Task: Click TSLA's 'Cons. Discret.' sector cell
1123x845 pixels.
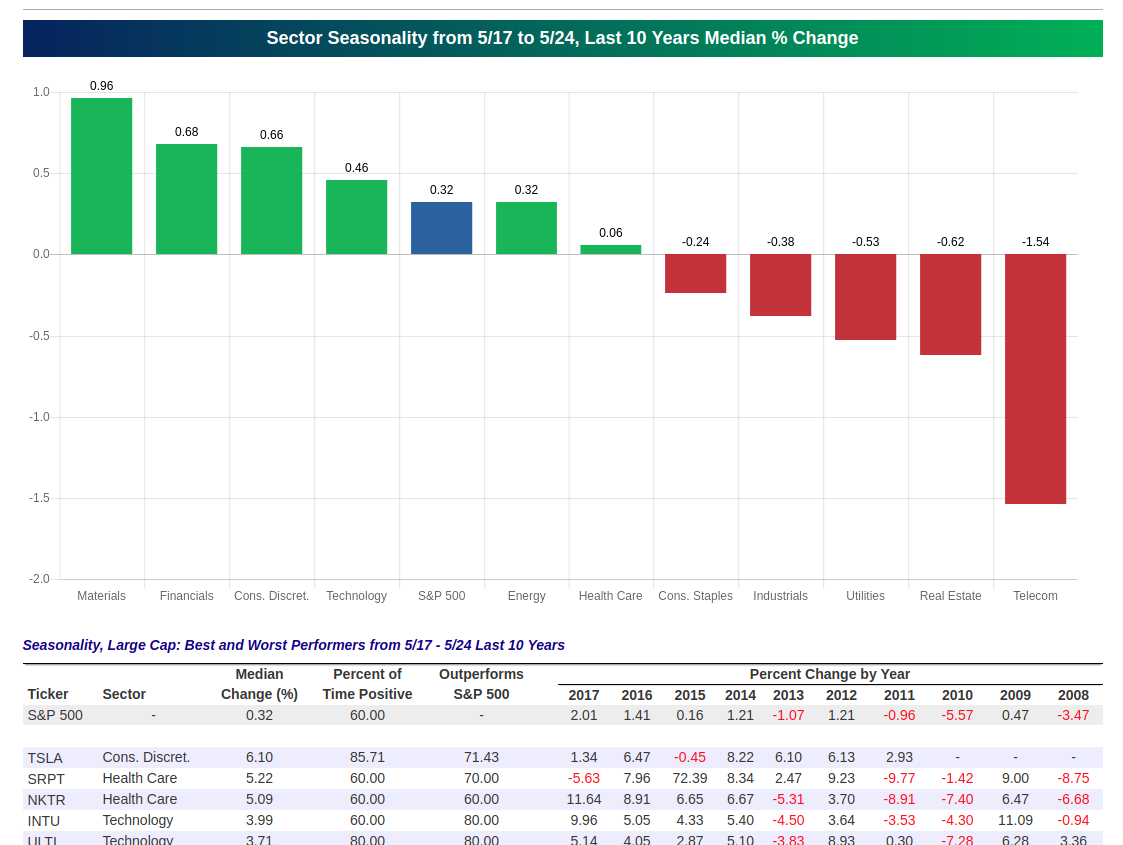Action: (146, 758)
